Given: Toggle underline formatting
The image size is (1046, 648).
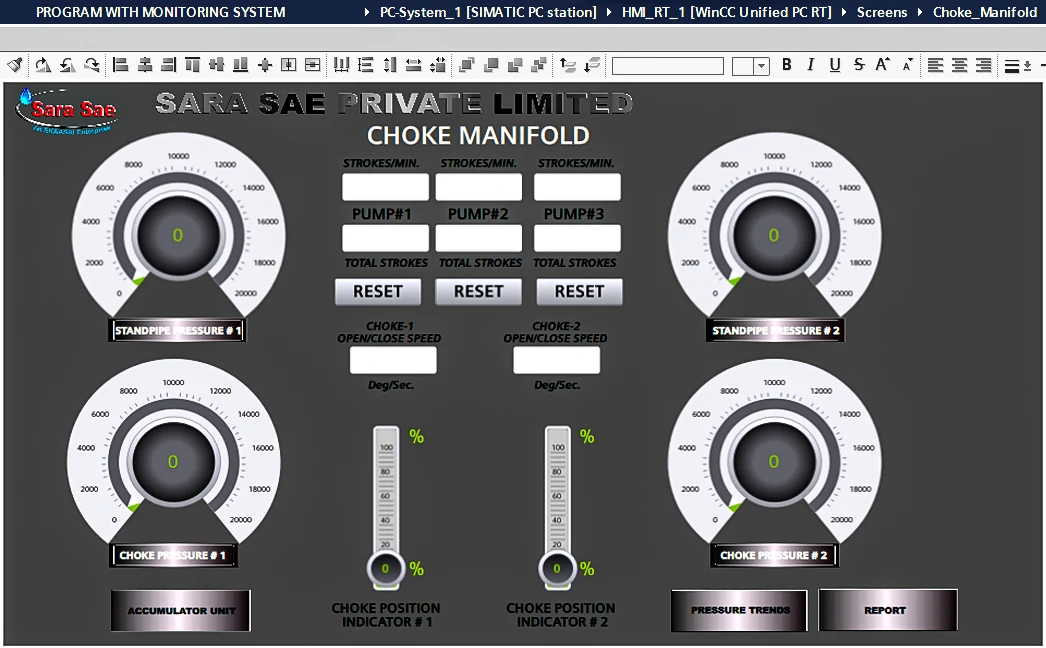Looking at the screenshot, I should tap(835, 65).
